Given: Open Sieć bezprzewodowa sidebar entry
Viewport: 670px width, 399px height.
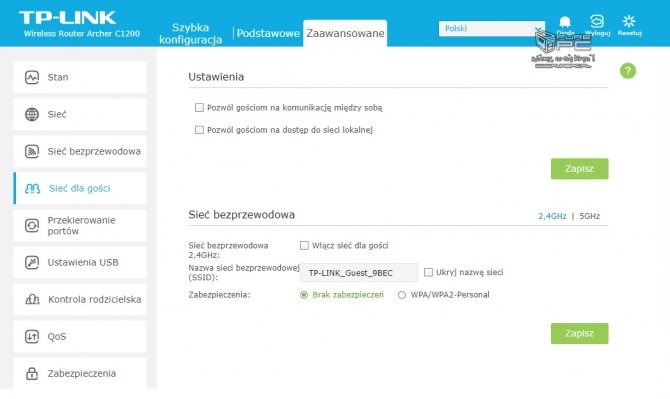Looking at the screenshot, I should [x=80, y=151].
